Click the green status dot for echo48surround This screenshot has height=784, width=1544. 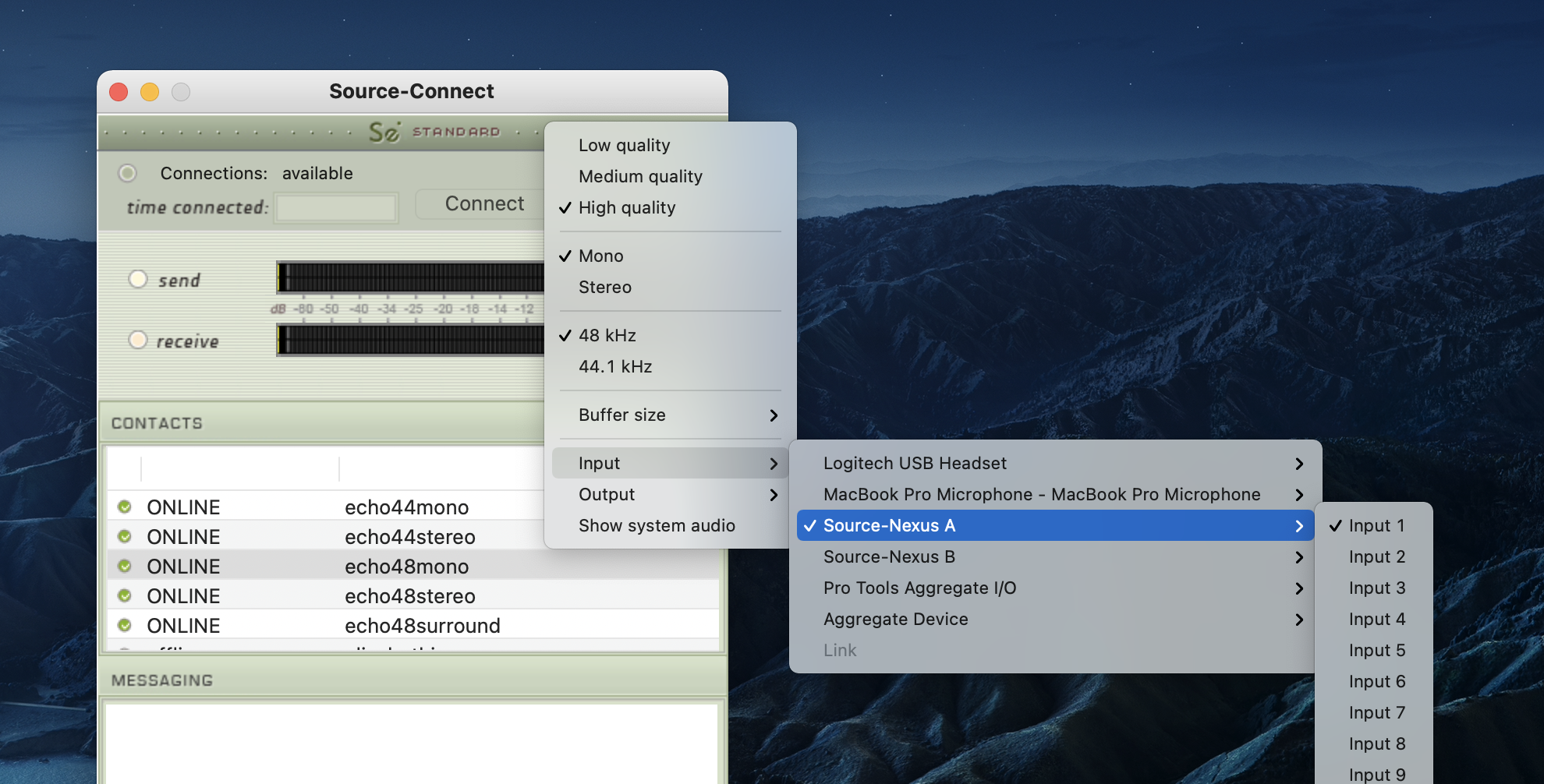124,626
